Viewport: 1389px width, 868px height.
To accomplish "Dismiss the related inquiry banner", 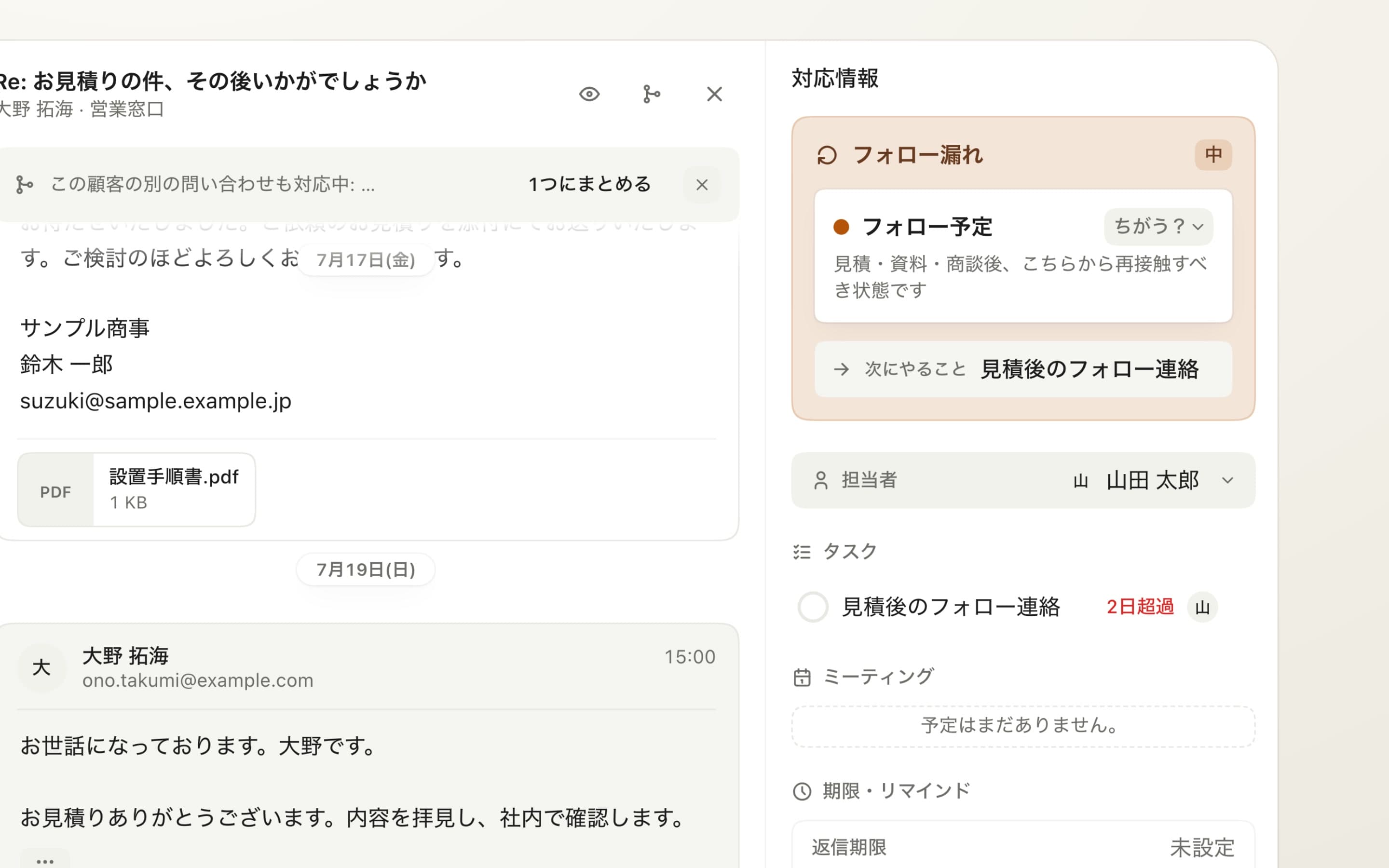I will point(701,185).
